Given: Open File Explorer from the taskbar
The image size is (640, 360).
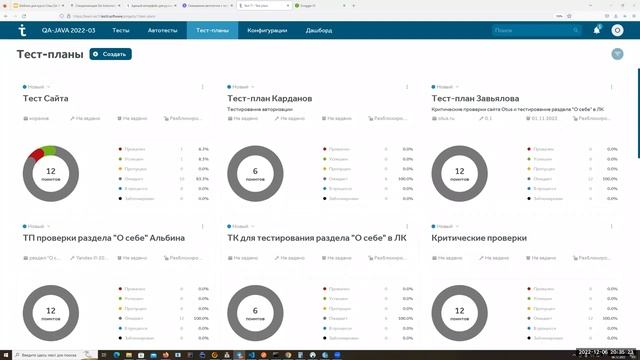Looking at the screenshot, I should (x=129, y=355).
